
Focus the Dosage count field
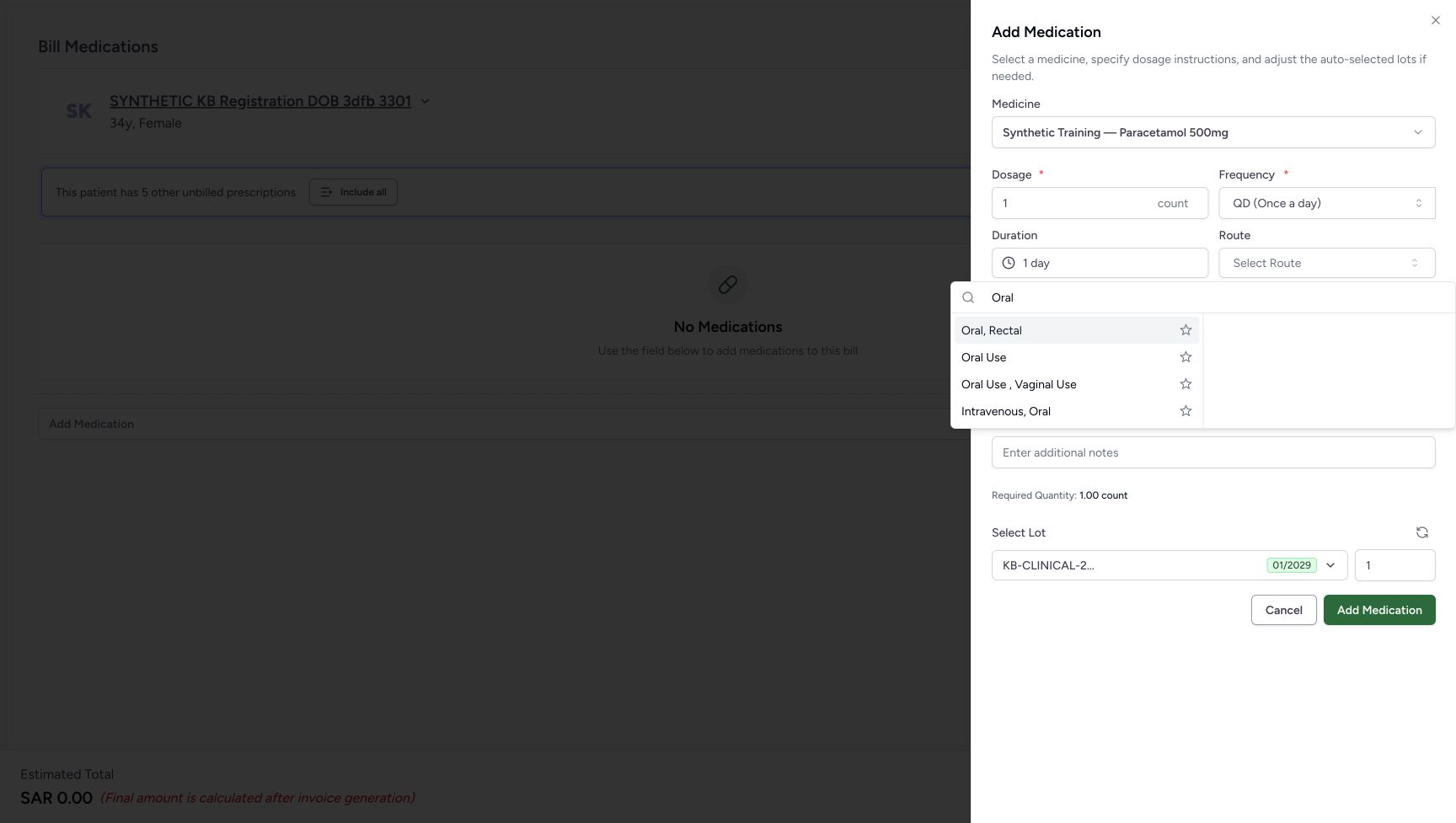point(1100,203)
